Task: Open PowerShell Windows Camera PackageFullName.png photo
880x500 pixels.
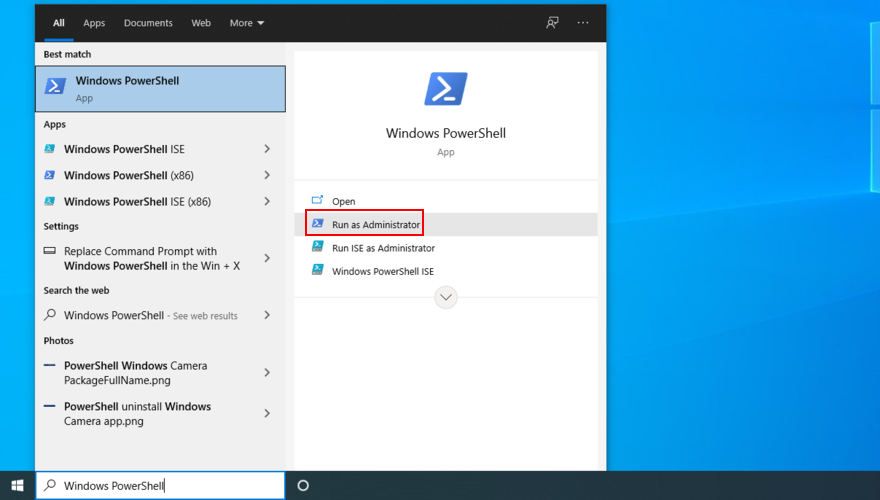Action: tap(161, 373)
